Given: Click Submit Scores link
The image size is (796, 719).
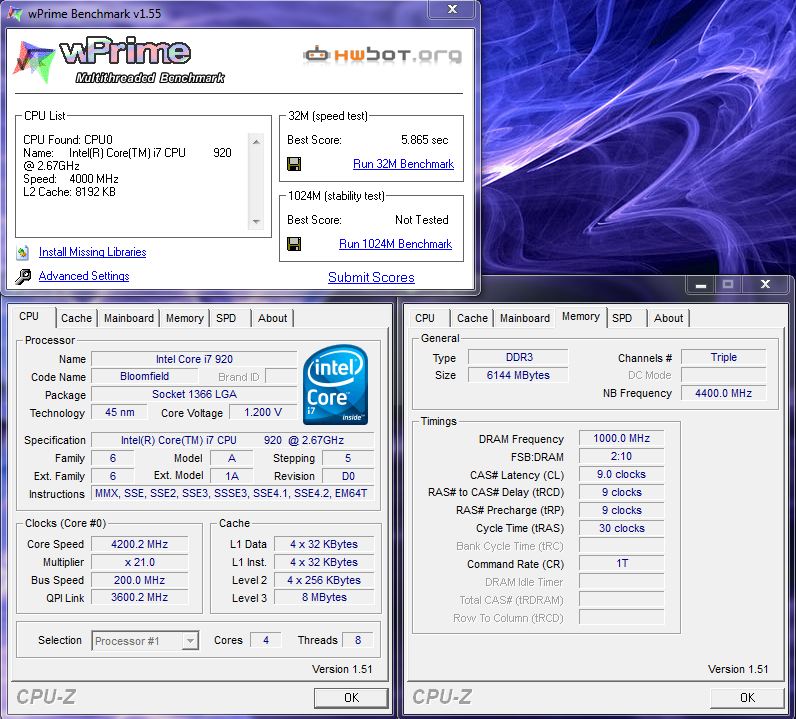Looking at the screenshot, I should (371, 277).
